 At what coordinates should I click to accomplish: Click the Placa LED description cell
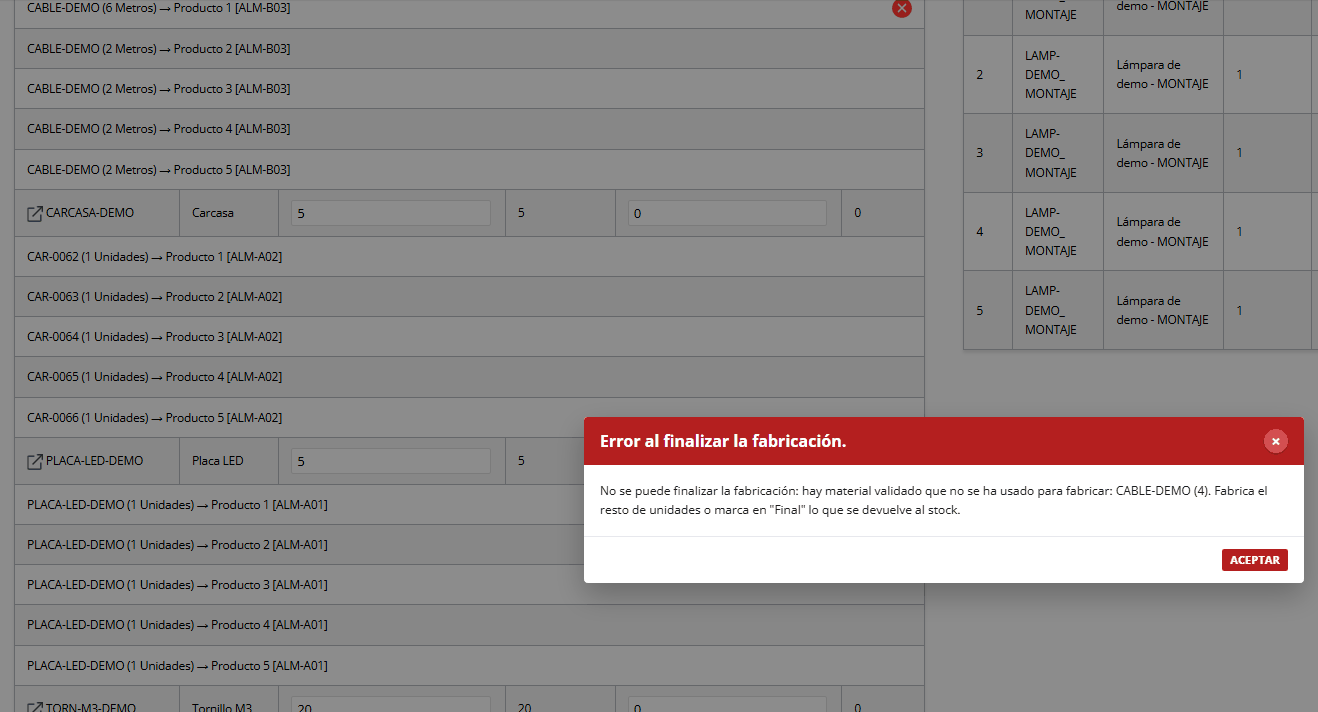click(229, 461)
